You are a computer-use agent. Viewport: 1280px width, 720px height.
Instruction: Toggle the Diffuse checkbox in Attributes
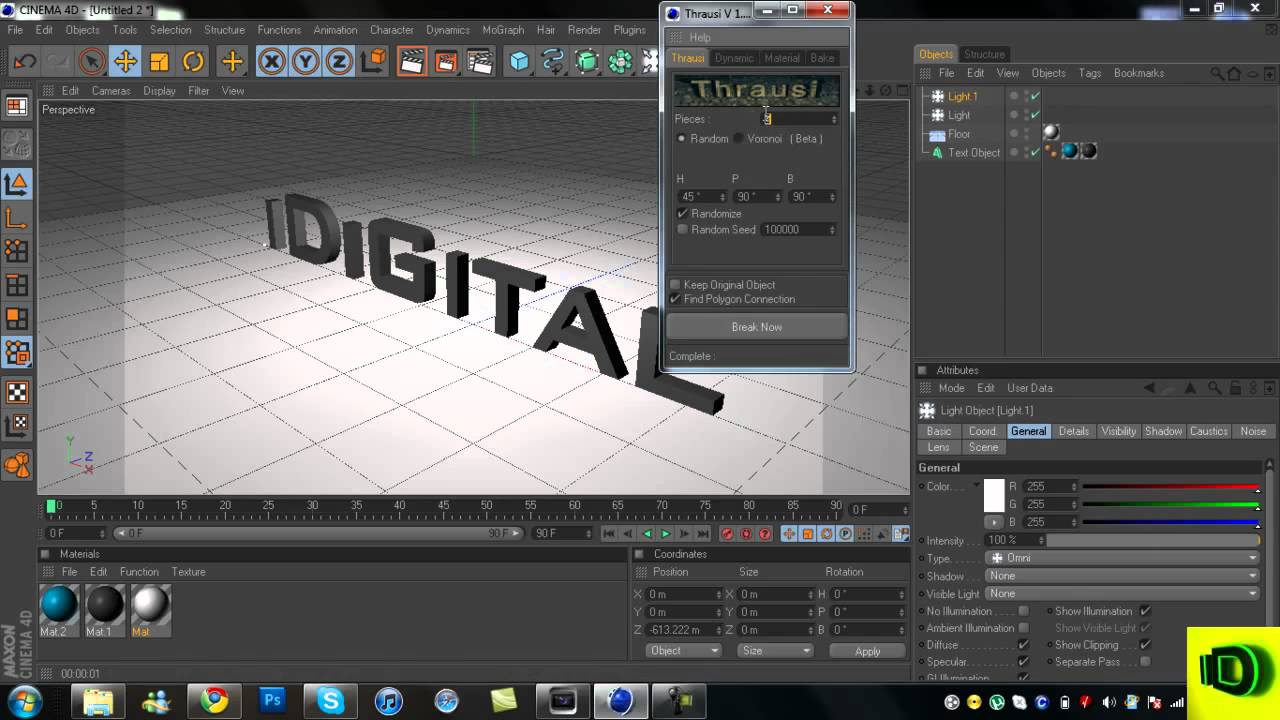pyautogui.click(x=1023, y=645)
